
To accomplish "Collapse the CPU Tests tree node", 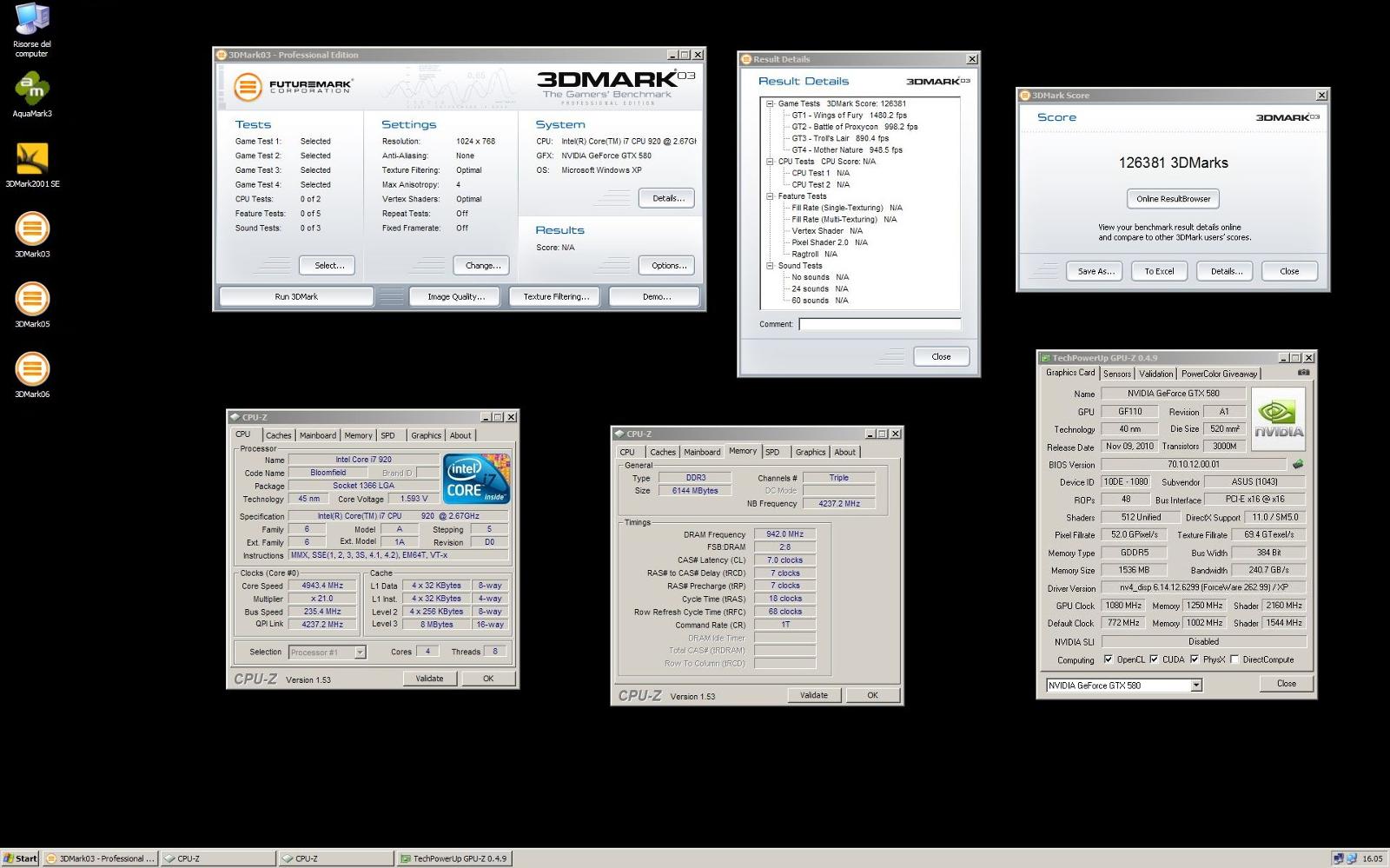I will click(x=770, y=162).
